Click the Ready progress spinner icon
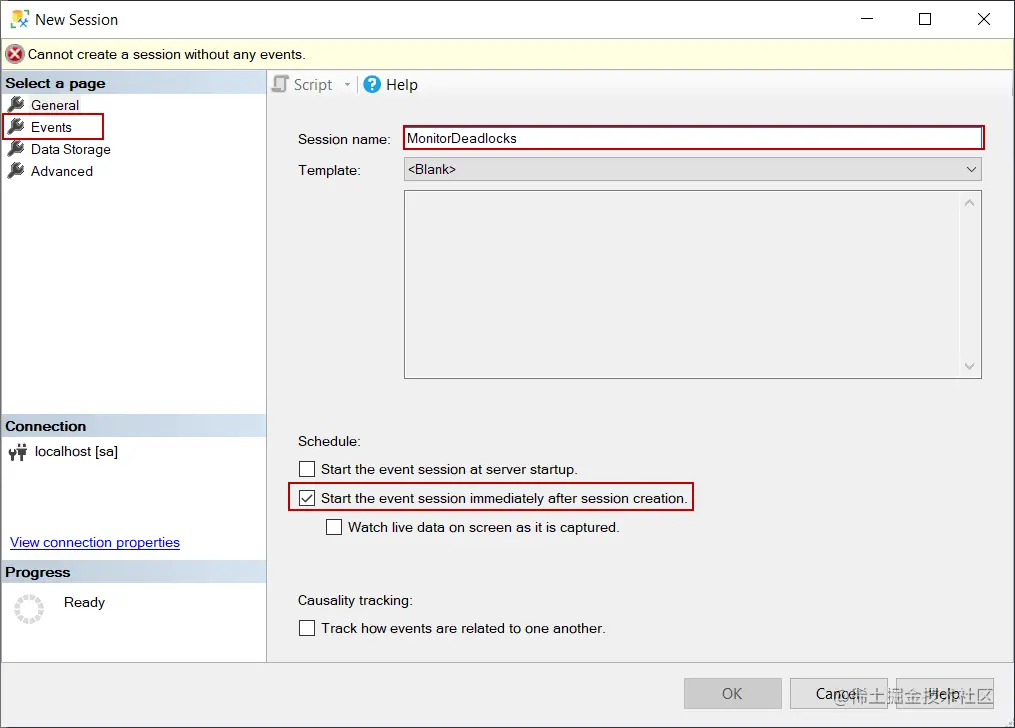The height and width of the screenshot is (728, 1015). (x=29, y=608)
